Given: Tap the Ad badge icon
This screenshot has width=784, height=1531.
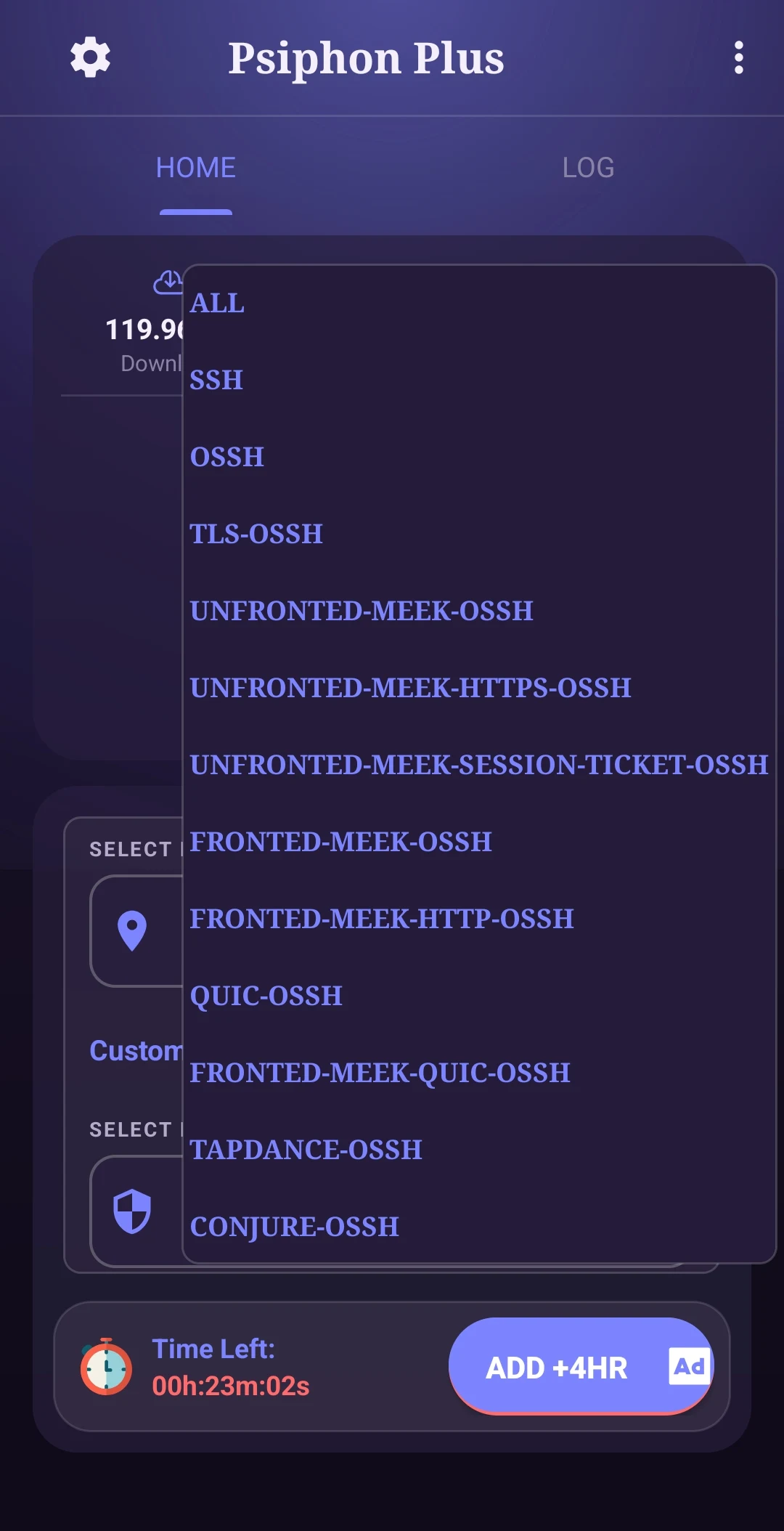Looking at the screenshot, I should click(x=689, y=1367).
